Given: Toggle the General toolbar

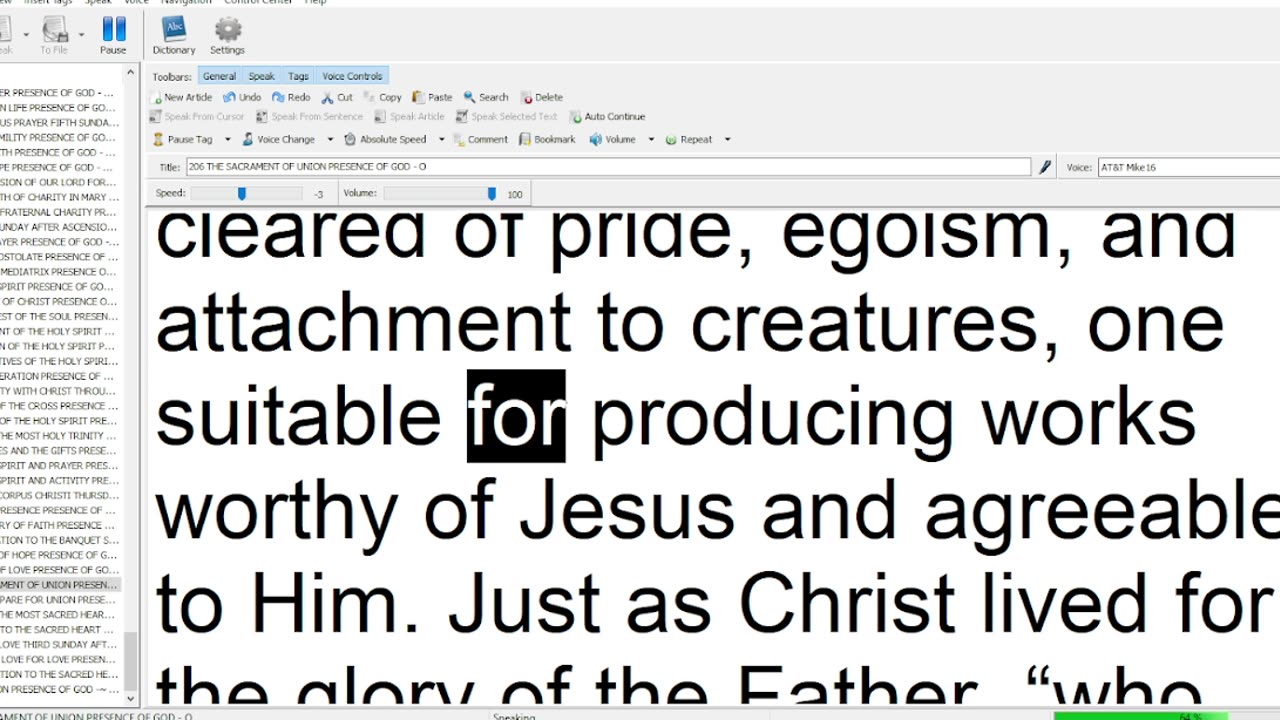Looking at the screenshot, I should tap(219, 76).
